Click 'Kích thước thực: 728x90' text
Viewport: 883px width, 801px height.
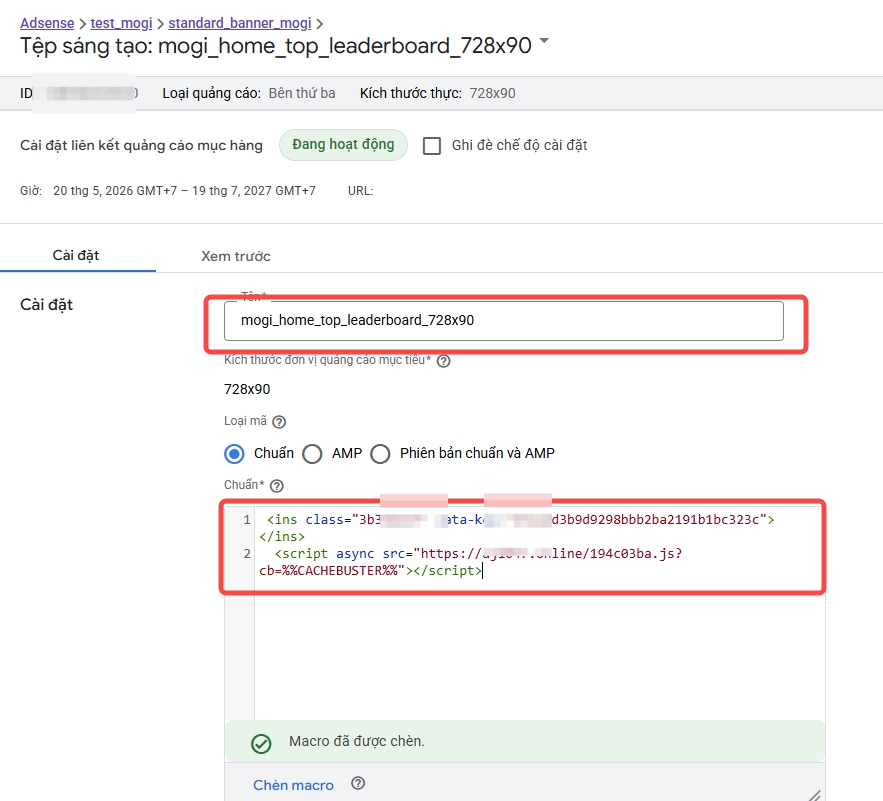[438, 94]
